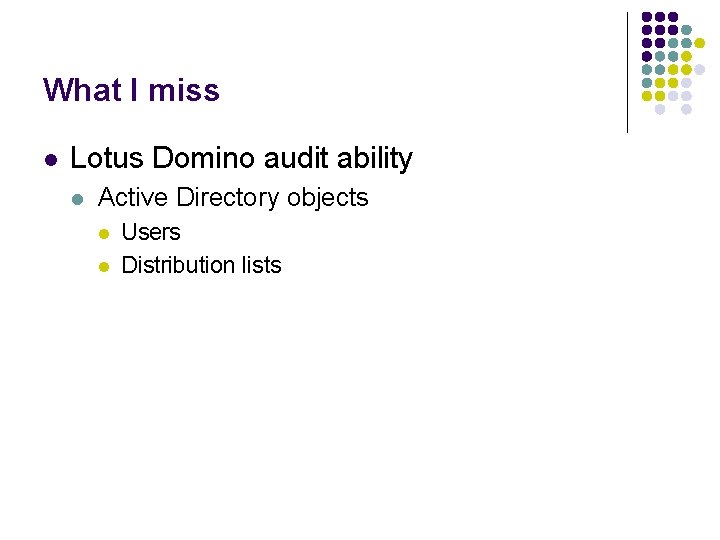
Task: Click the right pale dot in the bottom dot row
Action: point(686,109)
